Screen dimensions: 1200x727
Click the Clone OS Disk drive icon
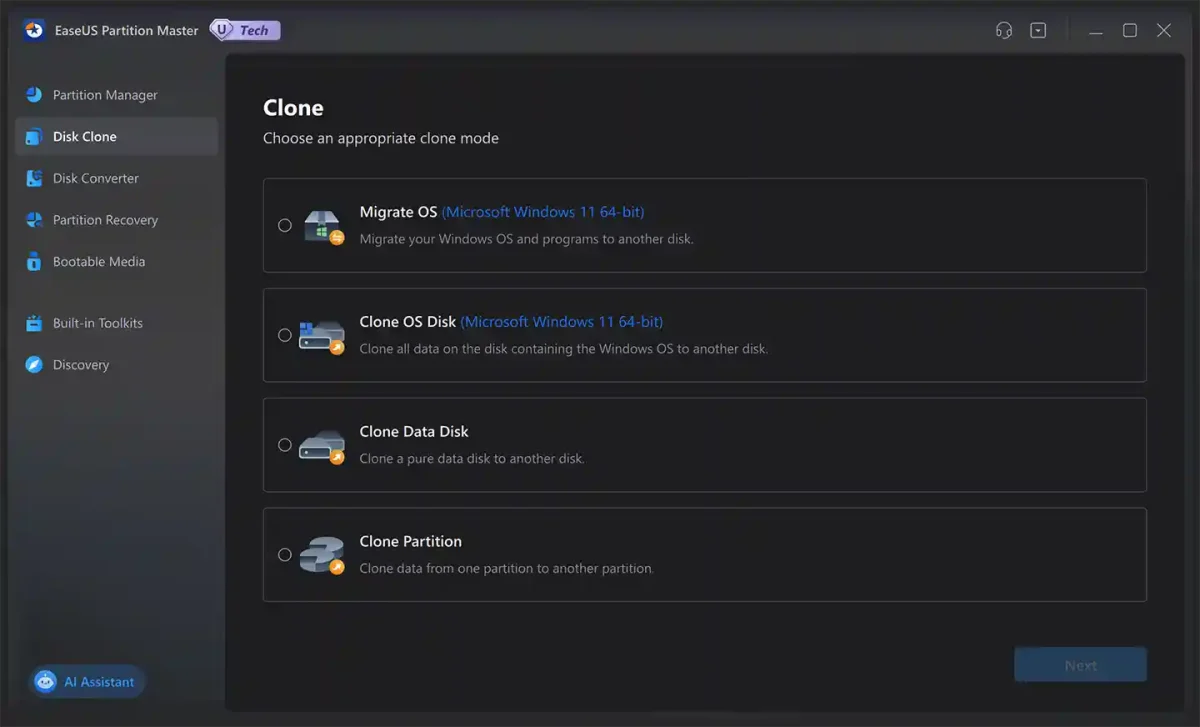322,337
